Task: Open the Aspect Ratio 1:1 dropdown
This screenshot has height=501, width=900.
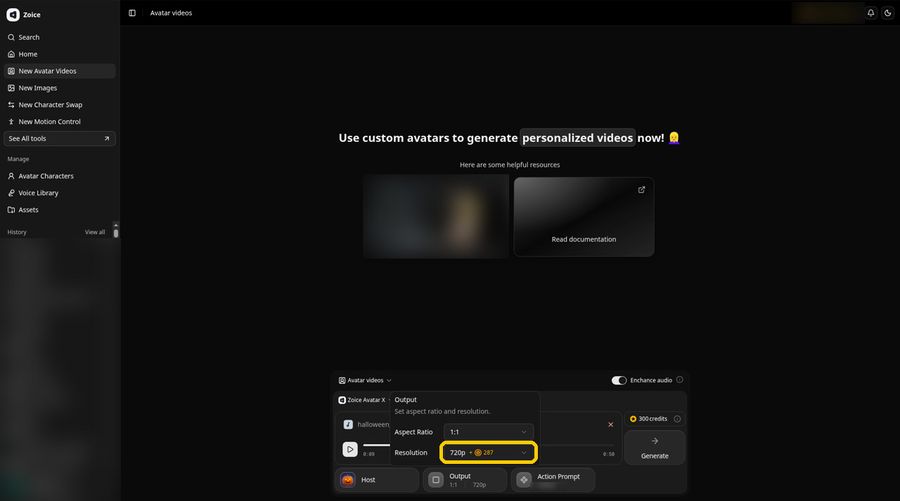Action: [488, 432]
